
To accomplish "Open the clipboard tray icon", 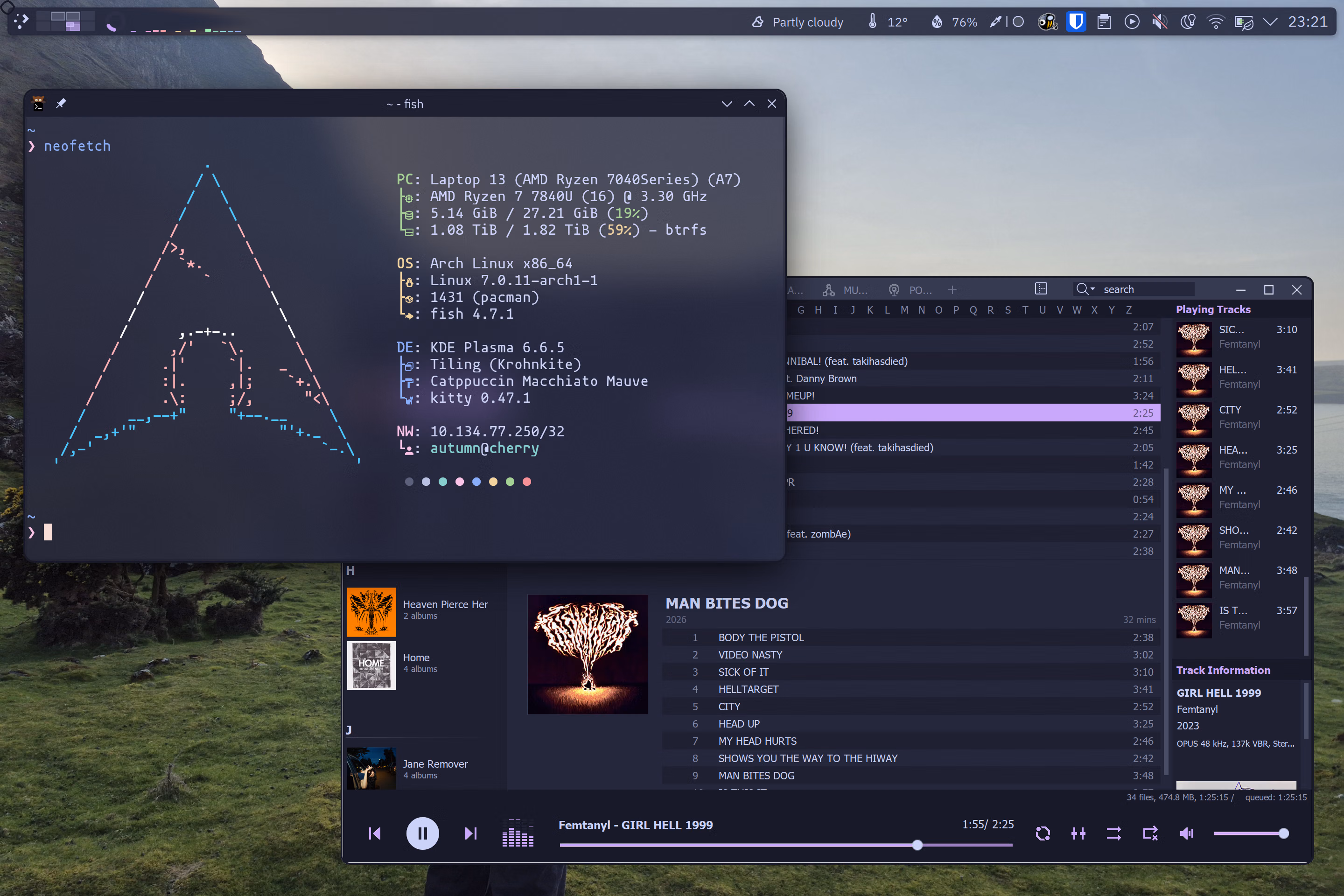I will pyautogui.click(x=1104, y=22).
